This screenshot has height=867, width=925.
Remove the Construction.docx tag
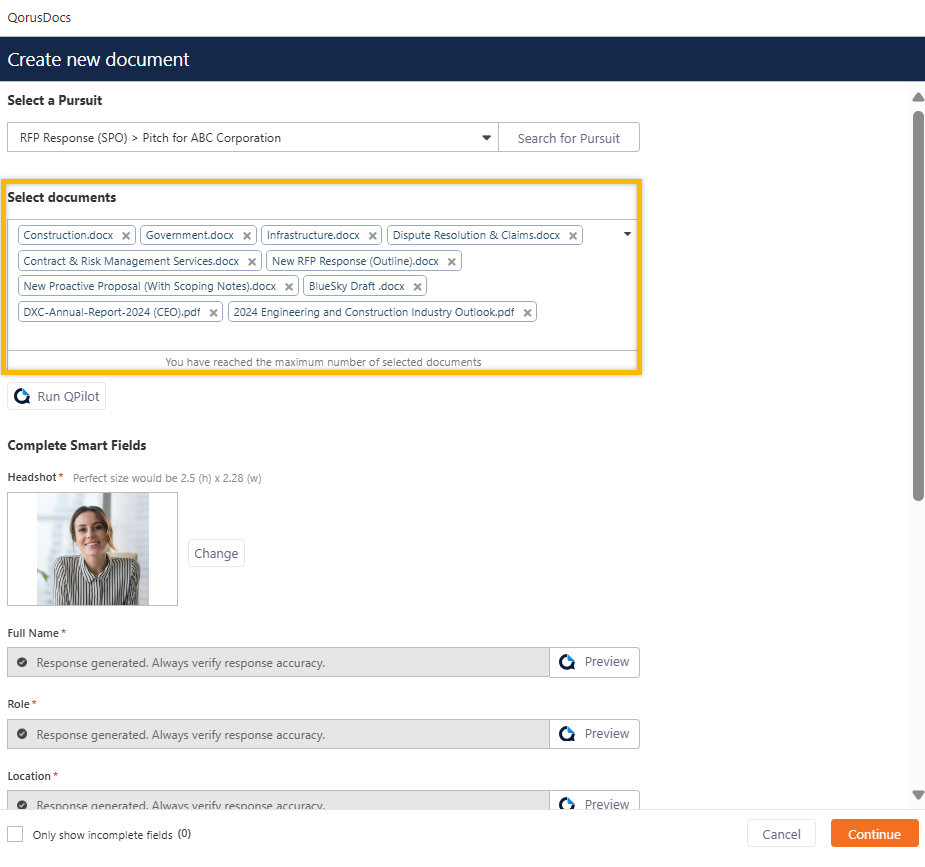[126, 236]
